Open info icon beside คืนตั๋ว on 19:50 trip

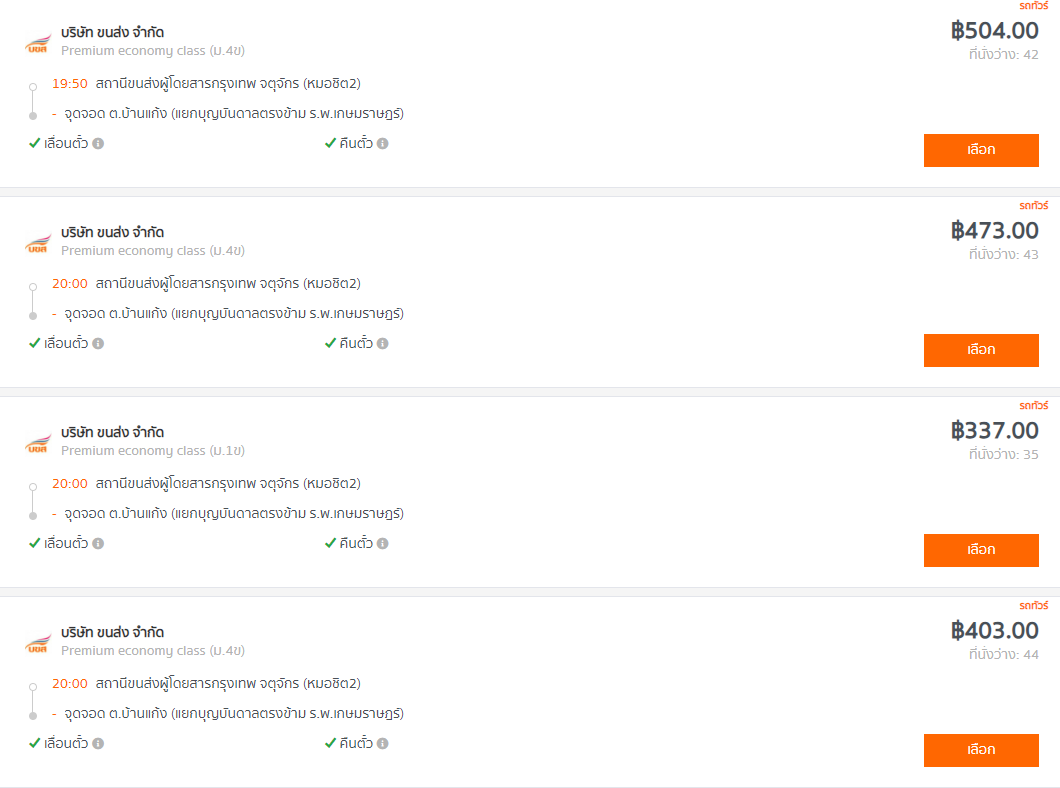click(383, 143)
